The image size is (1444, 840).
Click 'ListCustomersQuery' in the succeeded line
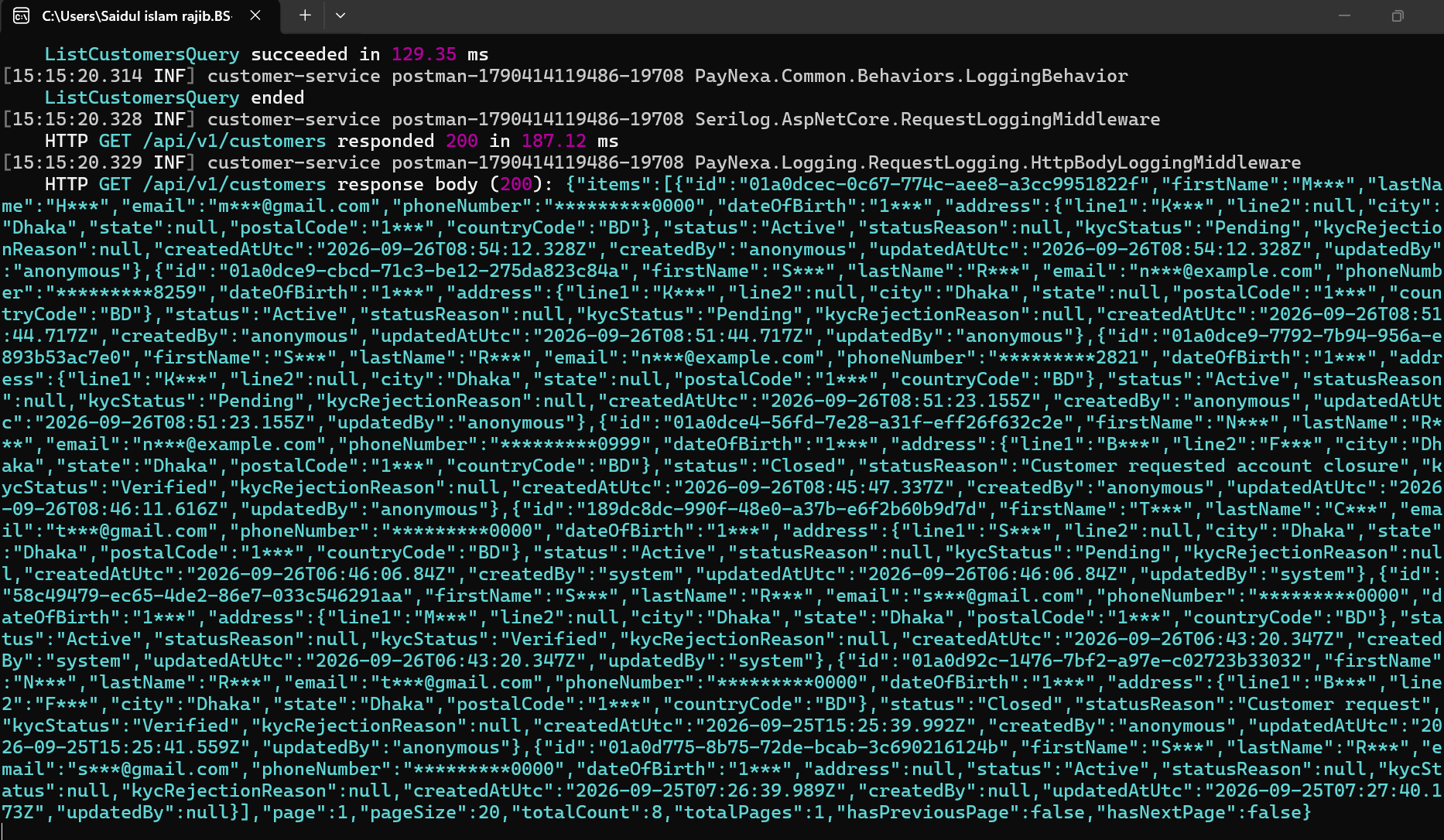click(142, 54)
